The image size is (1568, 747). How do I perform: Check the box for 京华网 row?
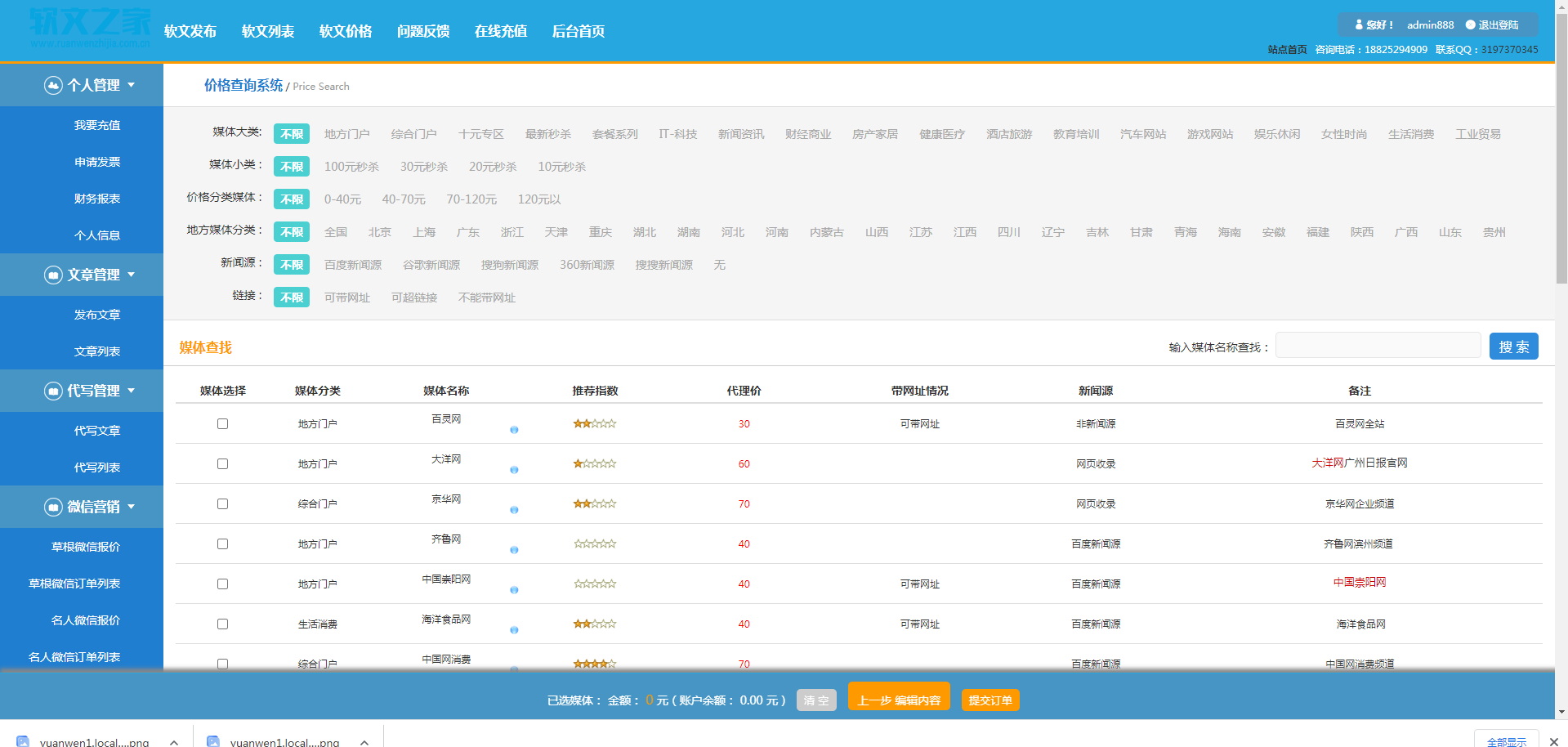[x=222, y=503]
